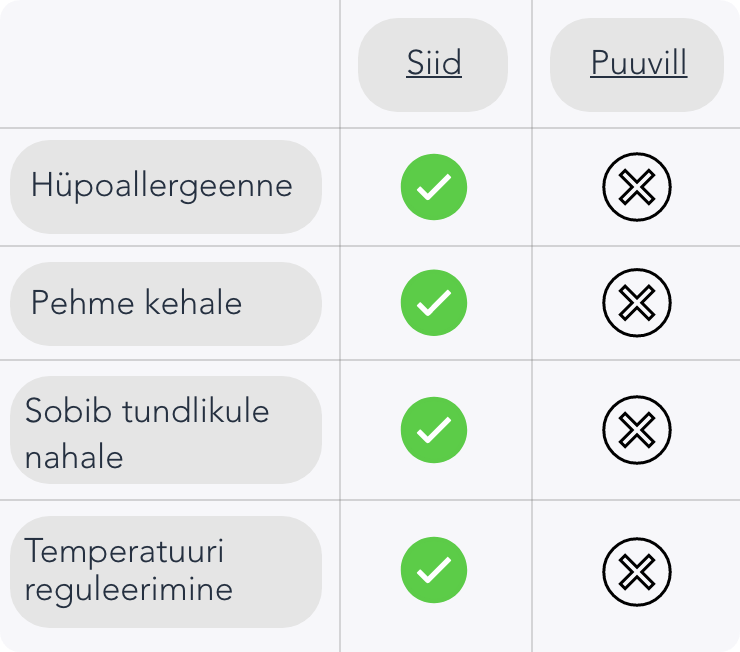
Task: Open the Puuvill column header link
Action: pos(638,64)
